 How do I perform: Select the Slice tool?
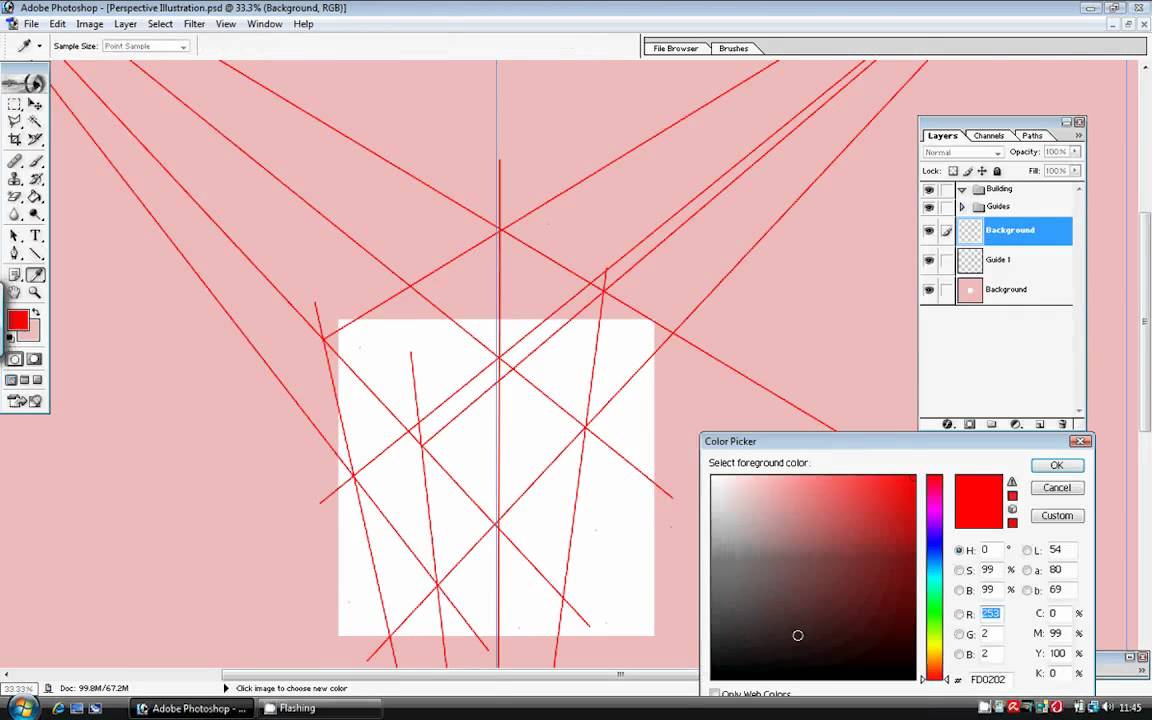(35, 139)
